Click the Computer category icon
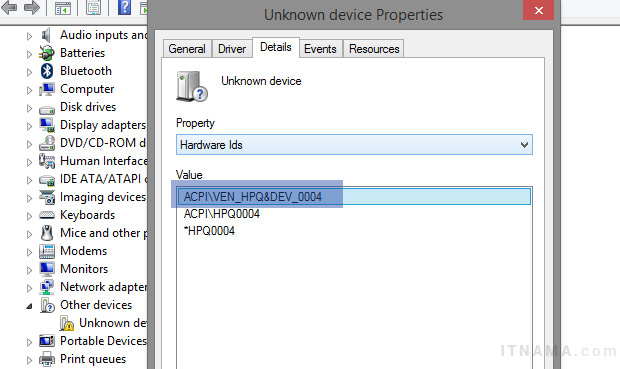 point(47,89)
